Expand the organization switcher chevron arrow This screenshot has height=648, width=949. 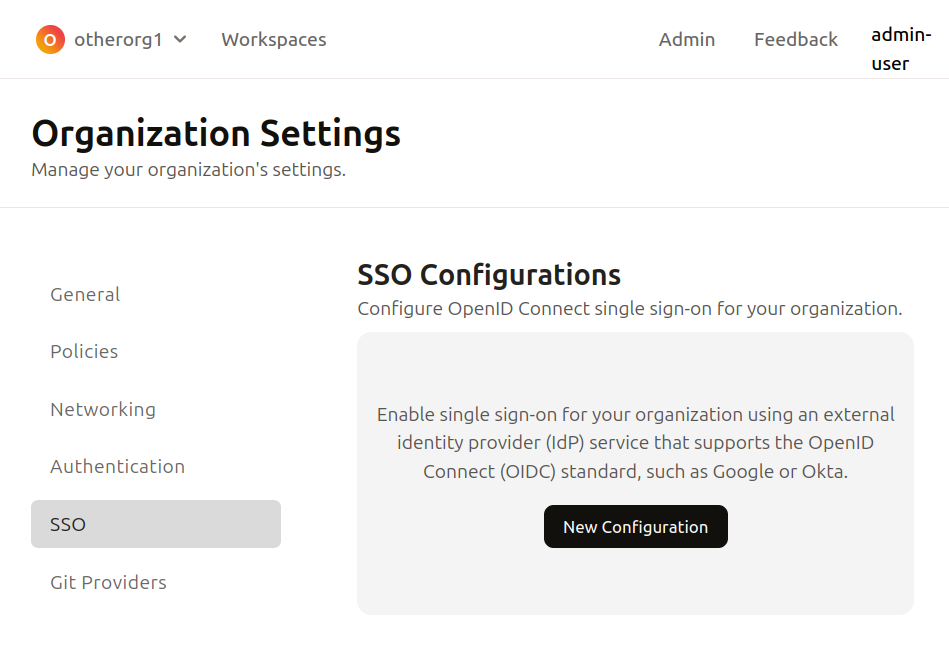pyautogui.click(x=180, y=40)
